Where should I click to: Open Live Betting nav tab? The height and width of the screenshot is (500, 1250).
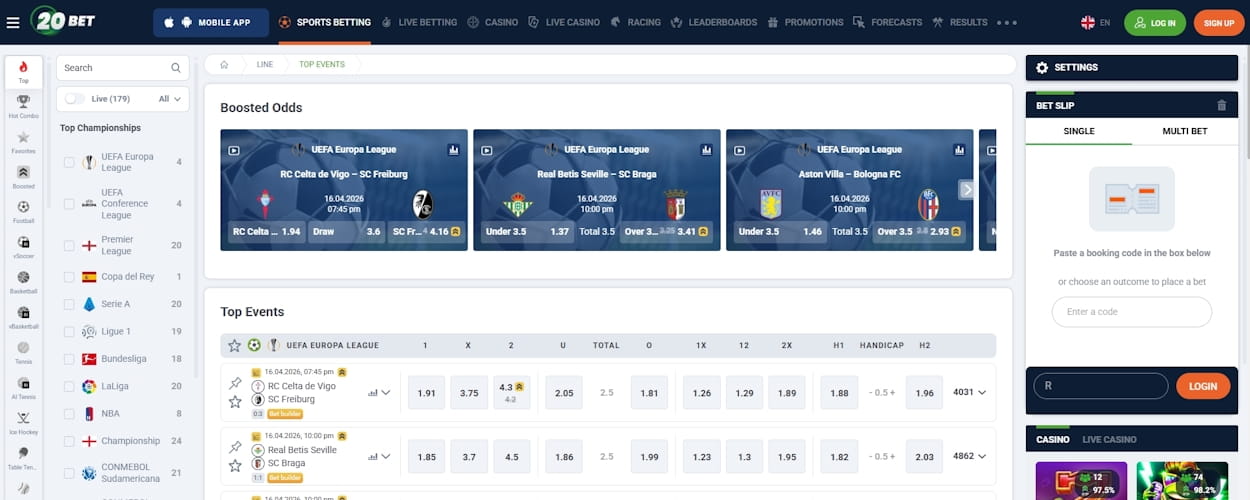(x=419, y=22)
